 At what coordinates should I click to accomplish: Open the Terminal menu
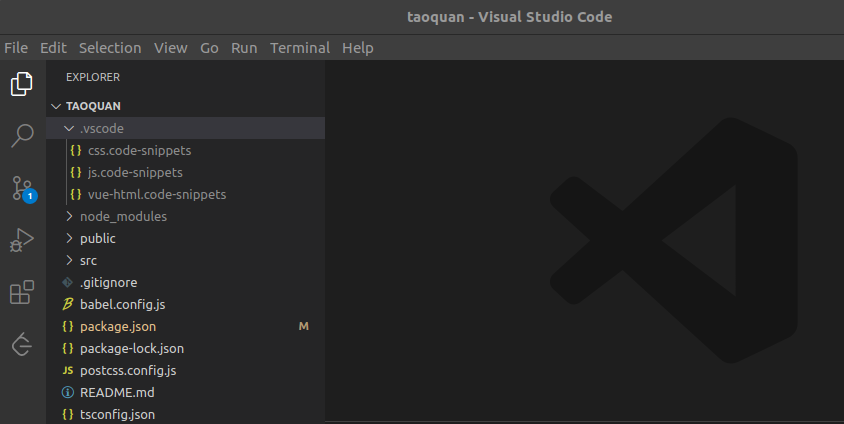300,48
